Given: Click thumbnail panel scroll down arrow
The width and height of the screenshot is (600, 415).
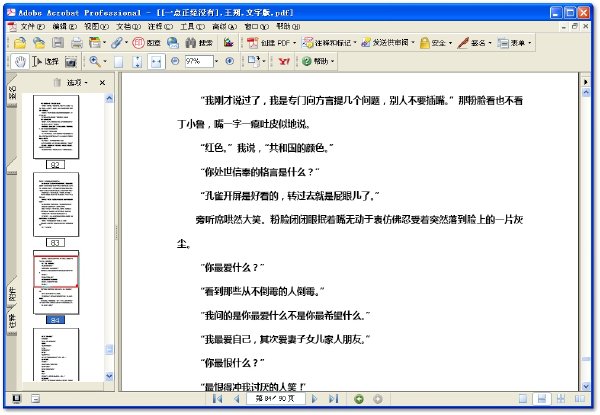Looking at the screenshot, I should click(109, 376).
